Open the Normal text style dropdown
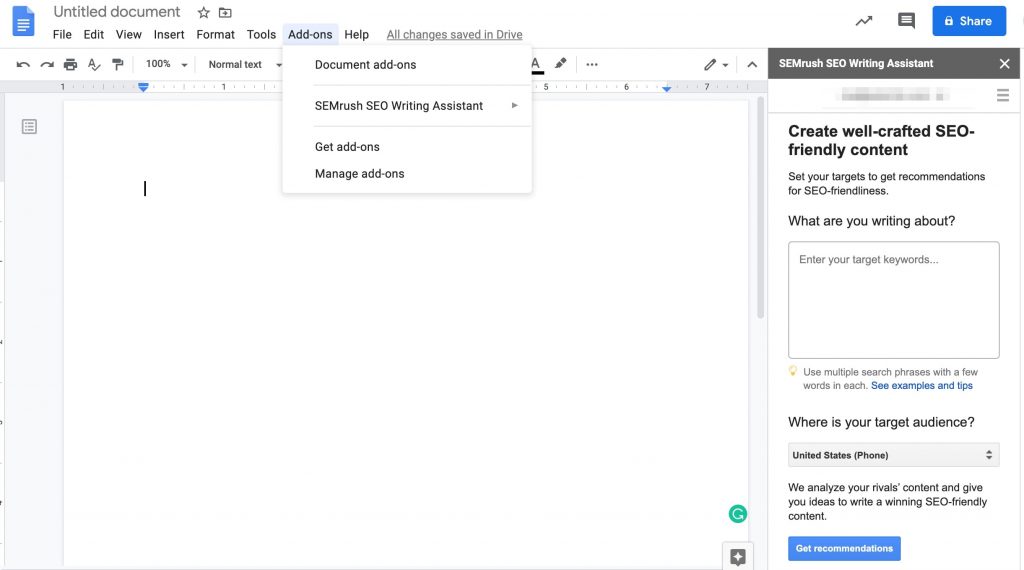Screen dimensions: 1024x570 point(245,64)
